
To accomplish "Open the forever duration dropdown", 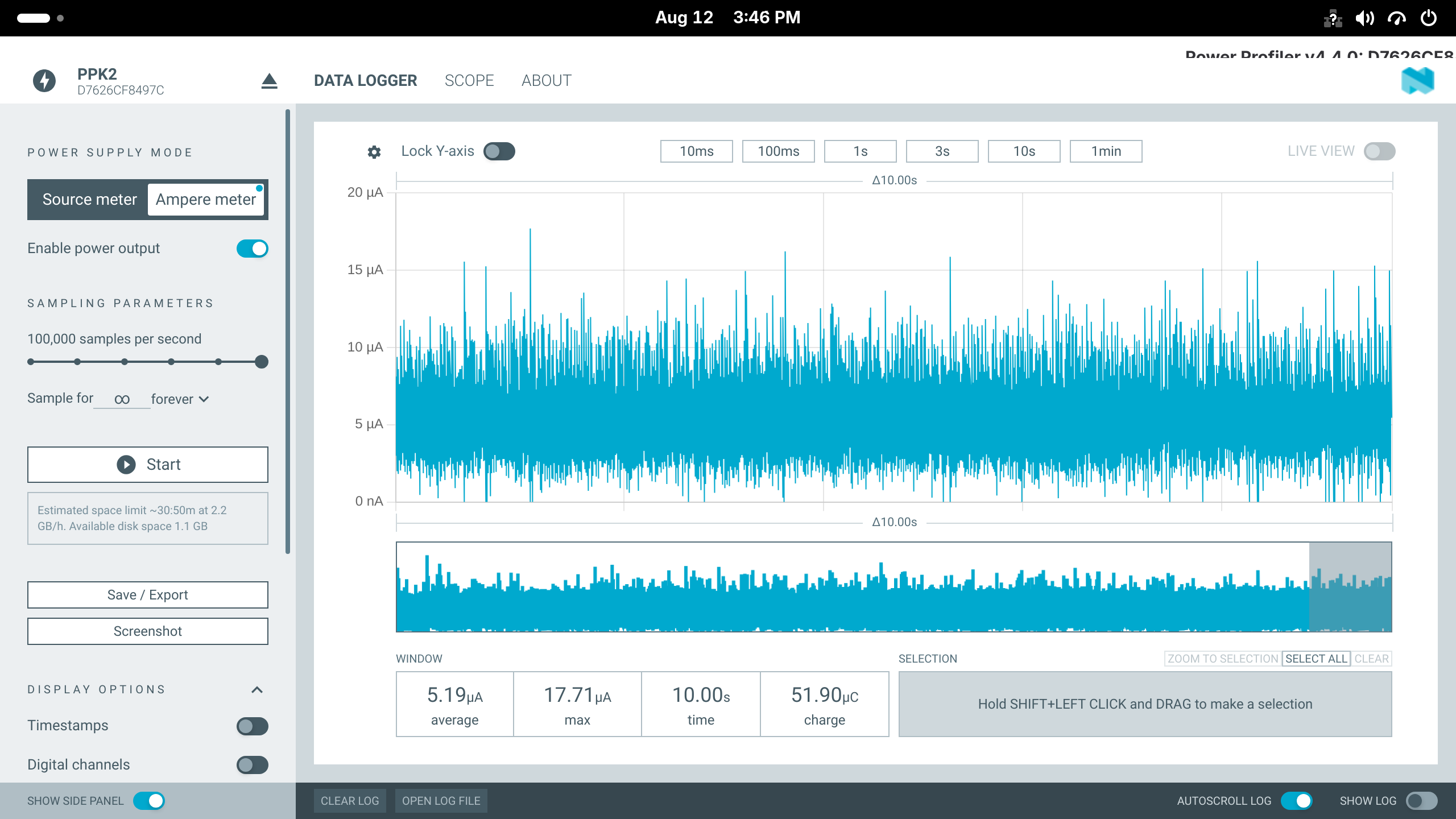I will point(180,399).
